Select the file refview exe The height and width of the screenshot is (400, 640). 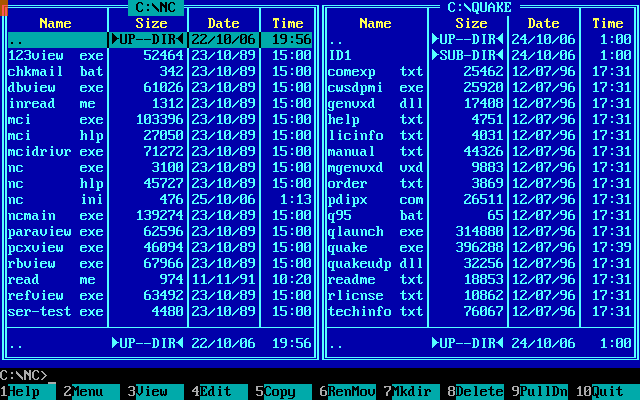pyautogui.click(x=160, y=296)
